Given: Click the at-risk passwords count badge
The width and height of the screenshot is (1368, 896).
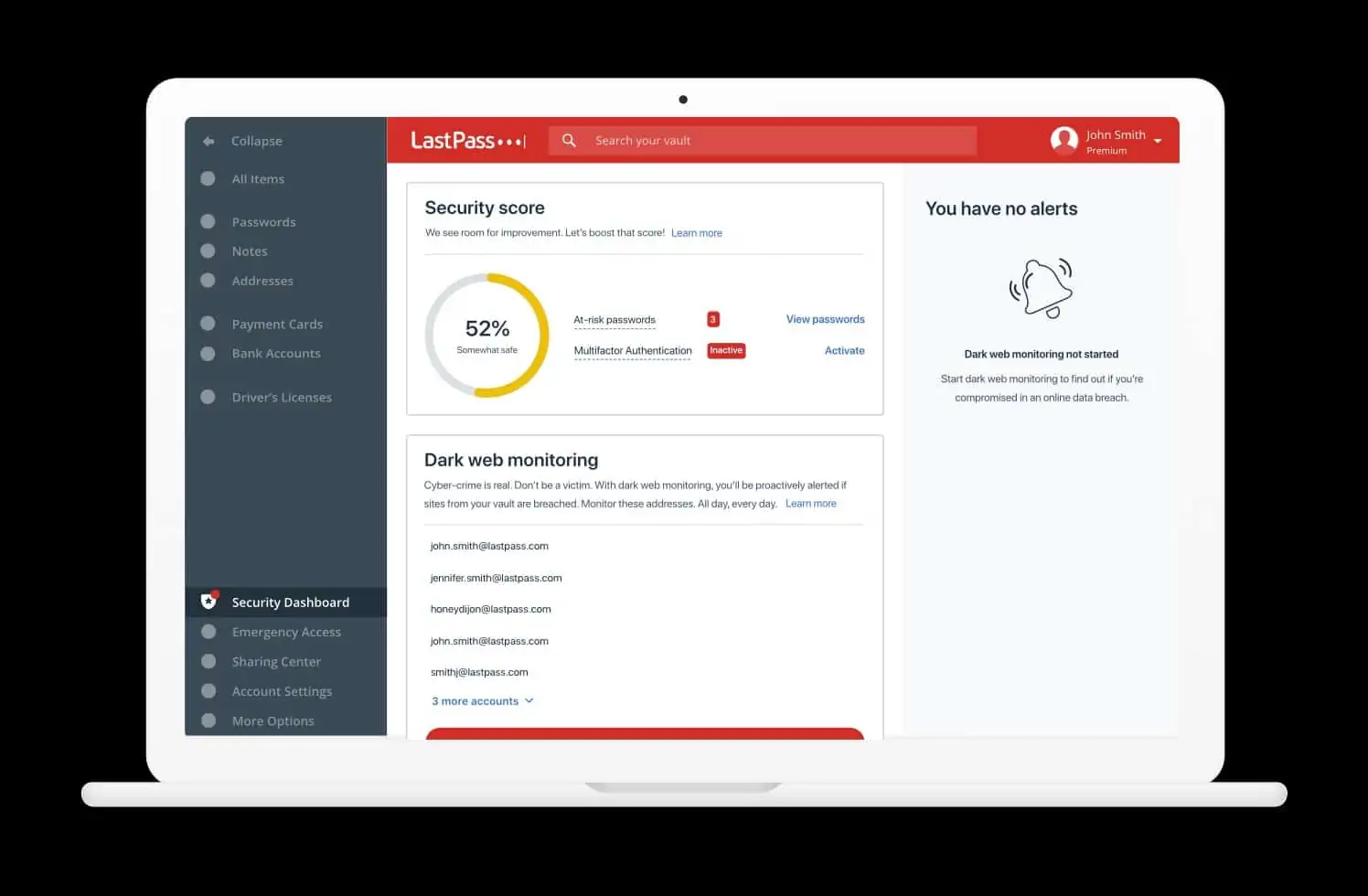Looking at the screenshot, I should coord(712,318).
